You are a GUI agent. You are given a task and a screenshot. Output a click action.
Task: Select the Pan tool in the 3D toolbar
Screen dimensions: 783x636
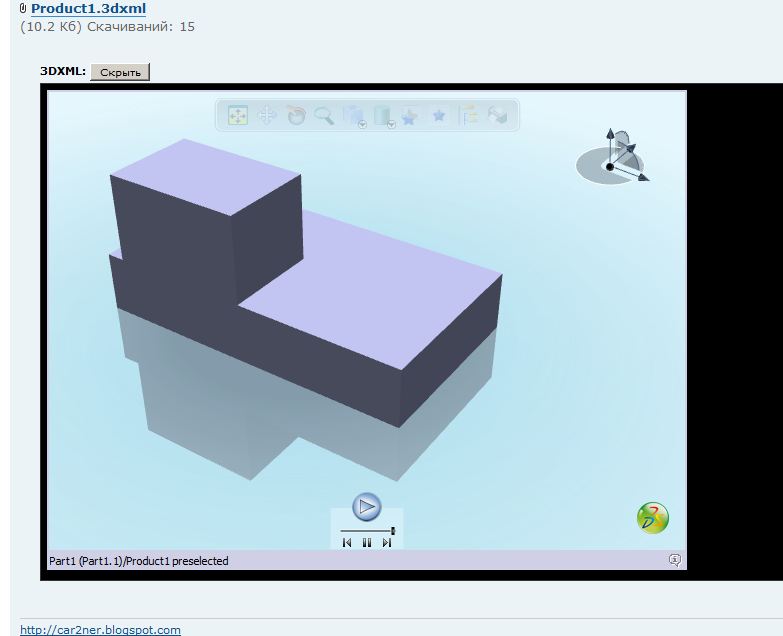[x=267, y=116]
